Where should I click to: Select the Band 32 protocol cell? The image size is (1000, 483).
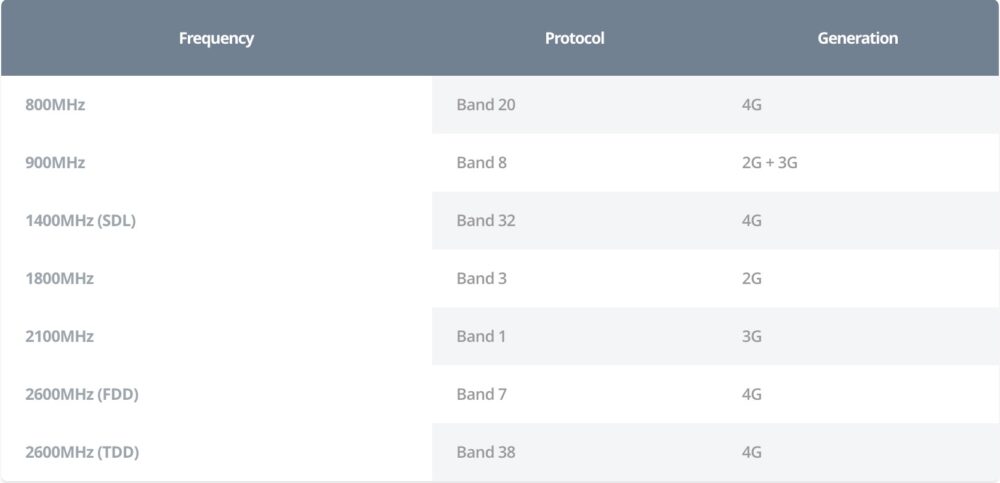(x=486, y=220)
